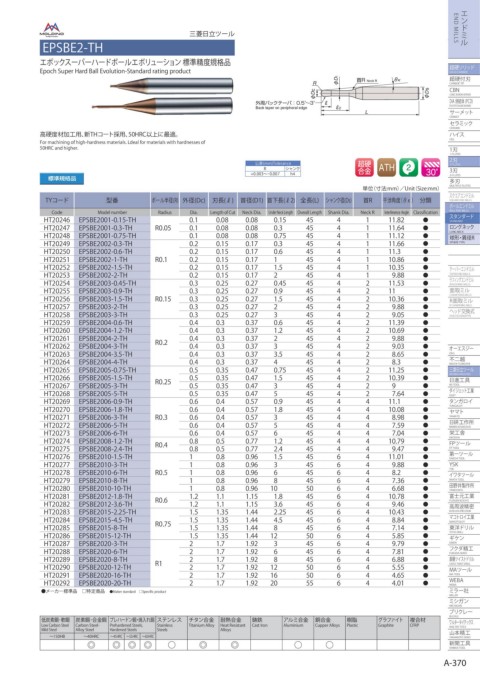Click model number EPSBE2010-10-TH
480x677 pixels.
[105, 488]
